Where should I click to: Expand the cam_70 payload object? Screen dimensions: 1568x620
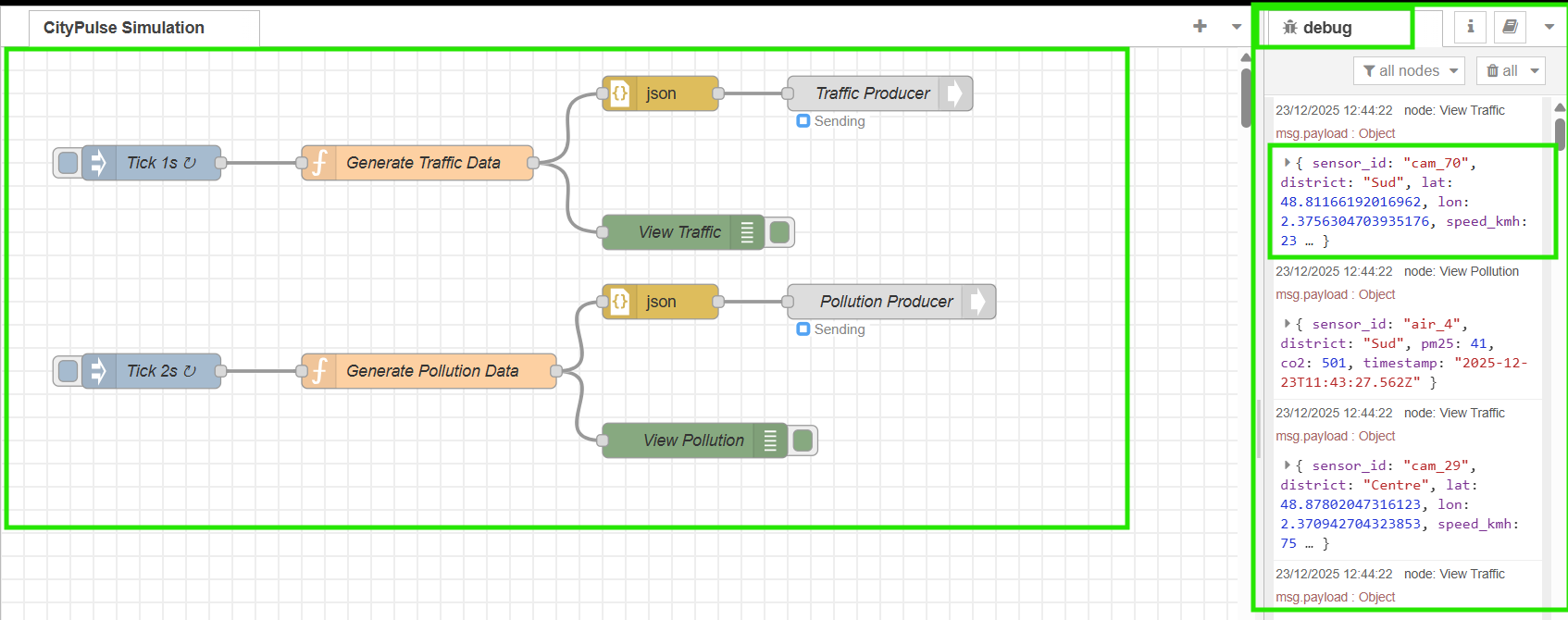click(x=1287, y=163)
